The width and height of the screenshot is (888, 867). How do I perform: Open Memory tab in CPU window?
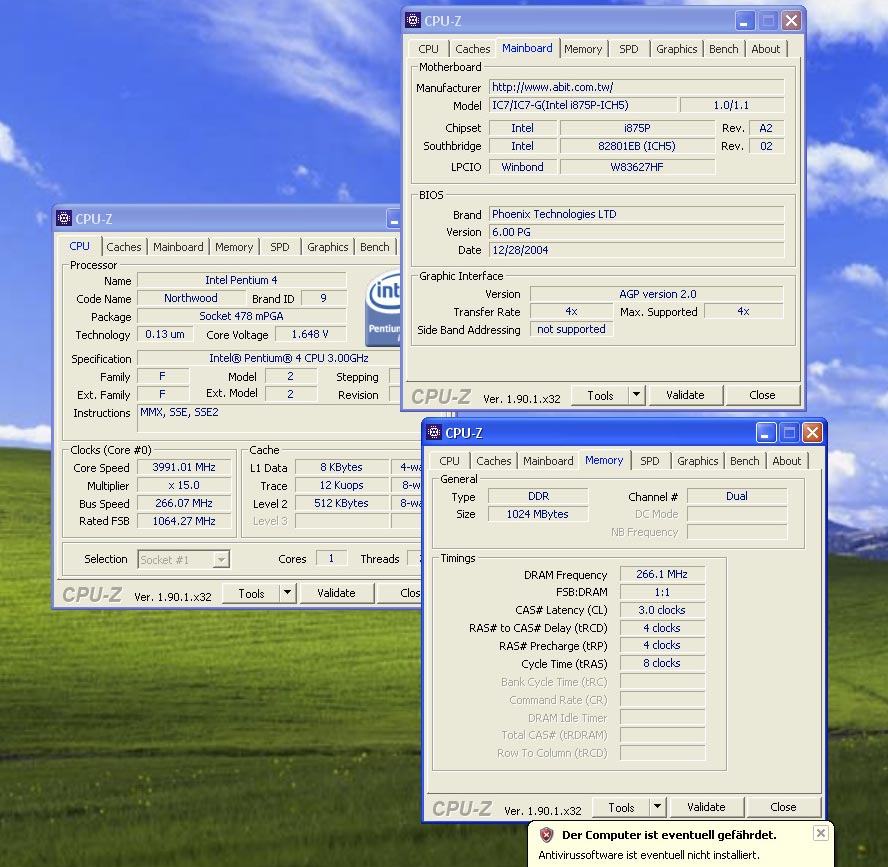click(234, 247)
